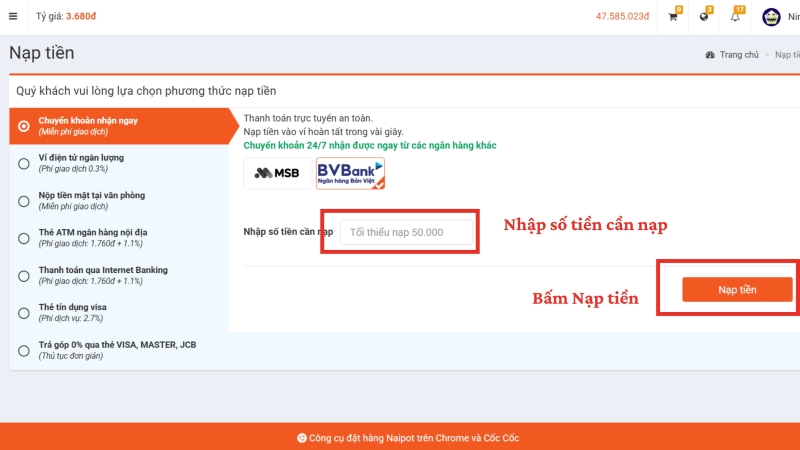Open the hamburger menu icon
The width and height of the screenshot is (800, 450).
tap(13, 16)
